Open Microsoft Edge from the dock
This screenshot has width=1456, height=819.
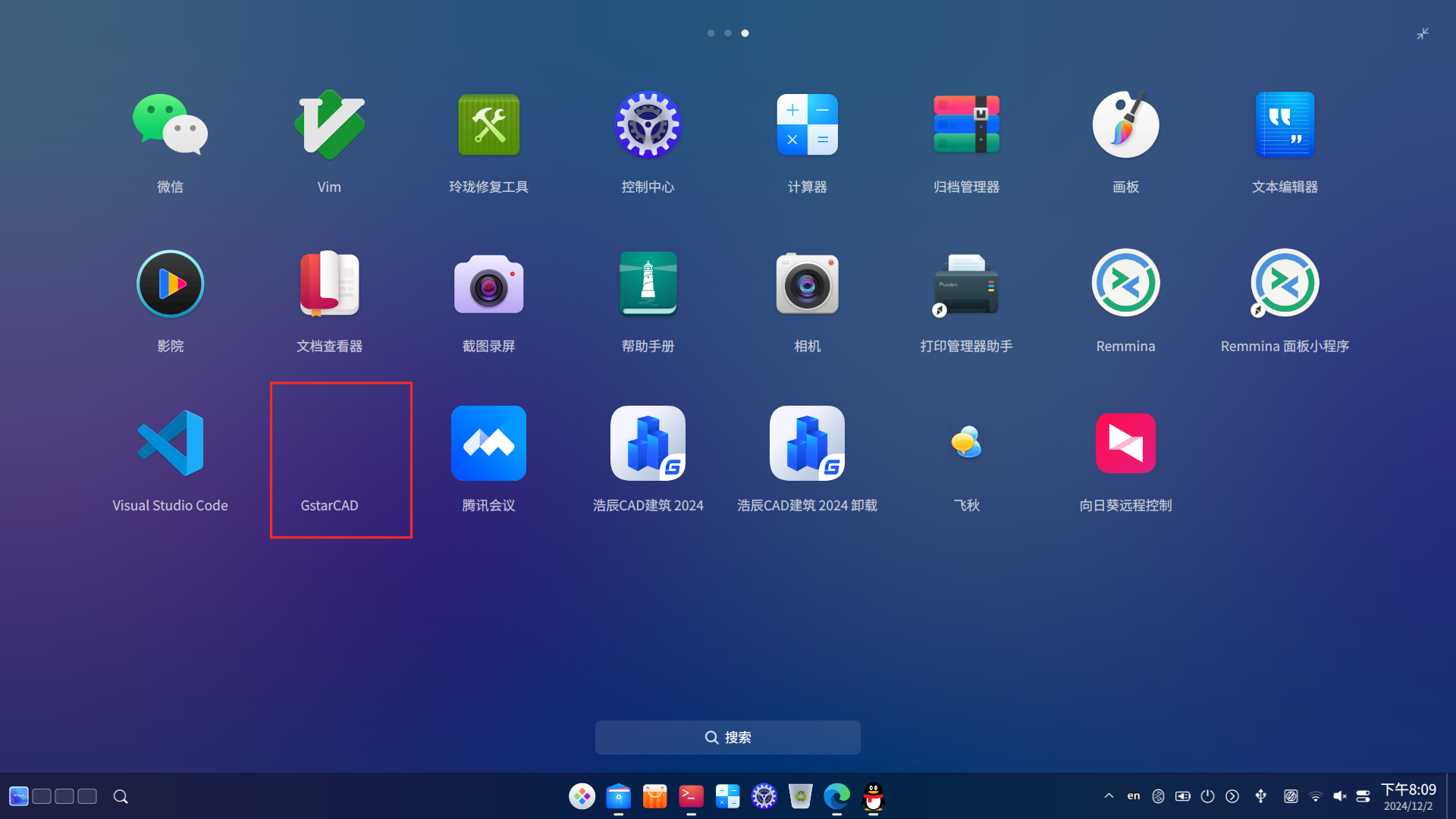point(836,797)
